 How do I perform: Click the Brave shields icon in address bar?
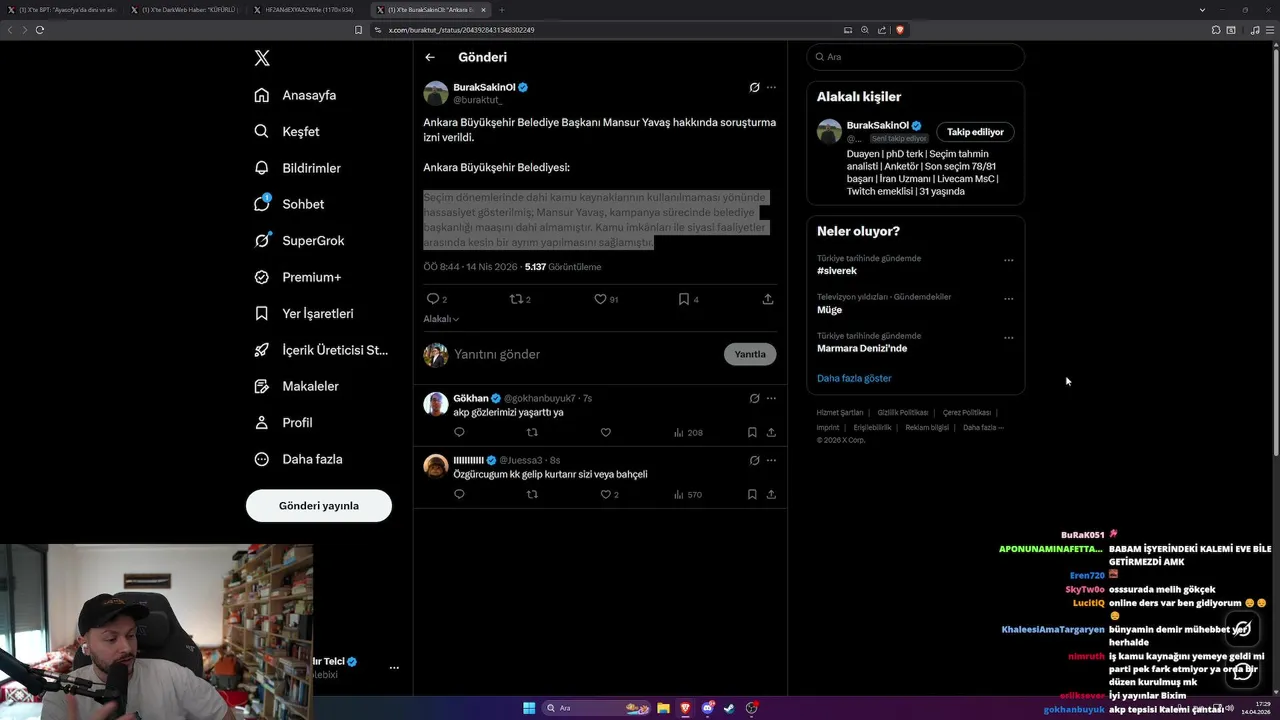click(x=900, y=30)
